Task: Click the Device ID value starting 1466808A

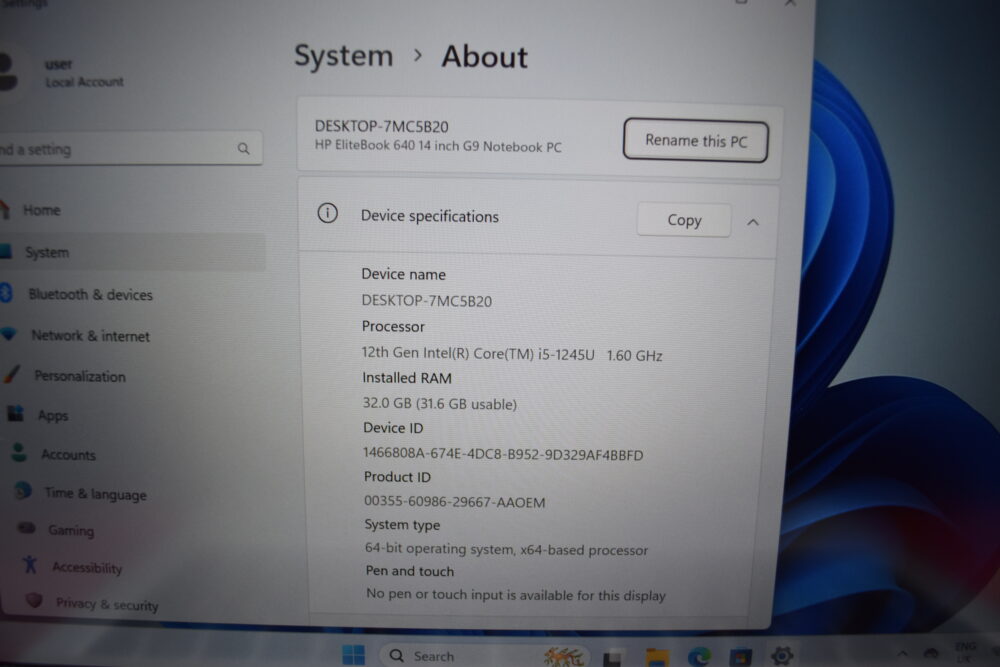Action: coord(503,454)
